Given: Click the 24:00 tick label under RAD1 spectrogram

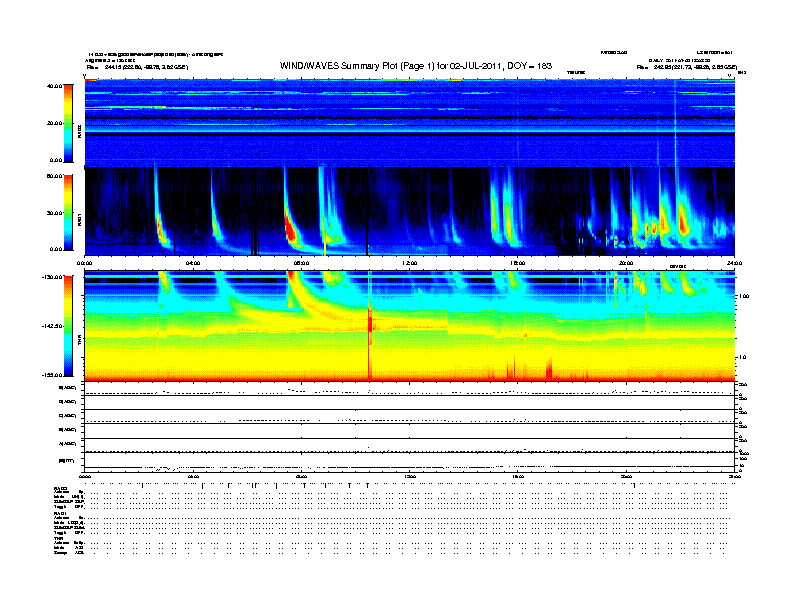Looking at the screenshot, I should (734, 263).
